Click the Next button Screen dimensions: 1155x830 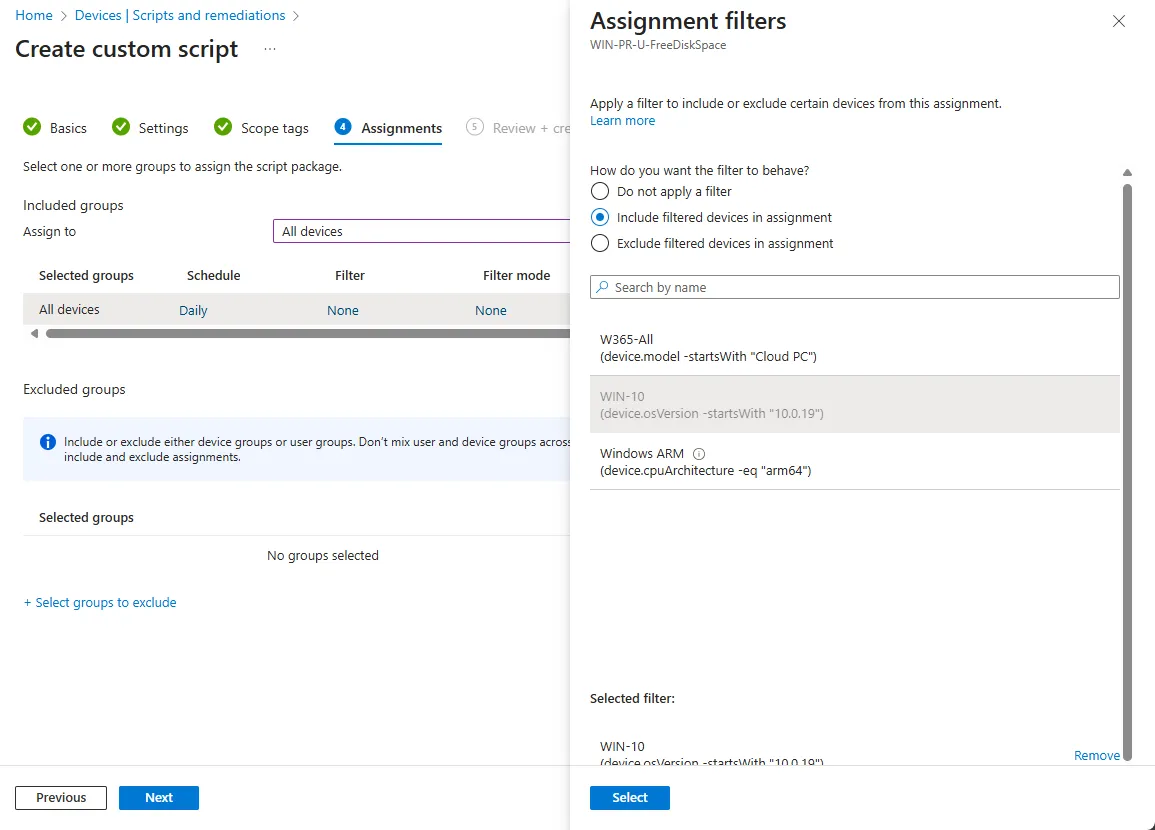coord(158,798)
